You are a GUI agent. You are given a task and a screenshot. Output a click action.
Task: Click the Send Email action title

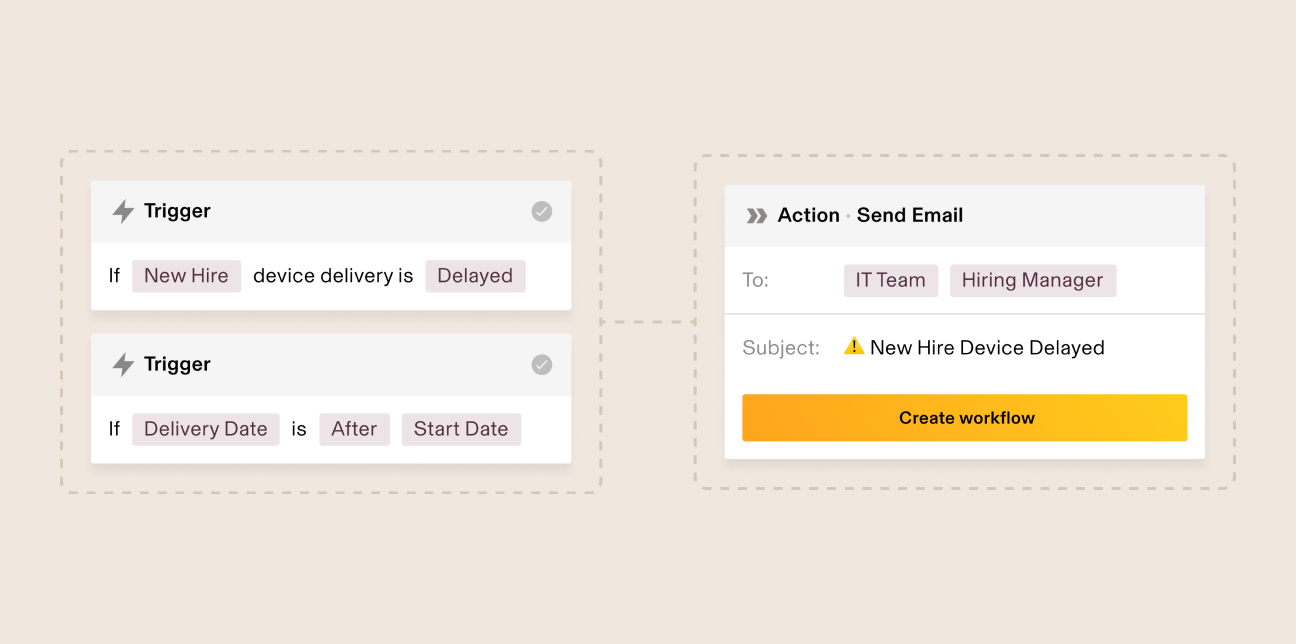click(x=910, y=215)
